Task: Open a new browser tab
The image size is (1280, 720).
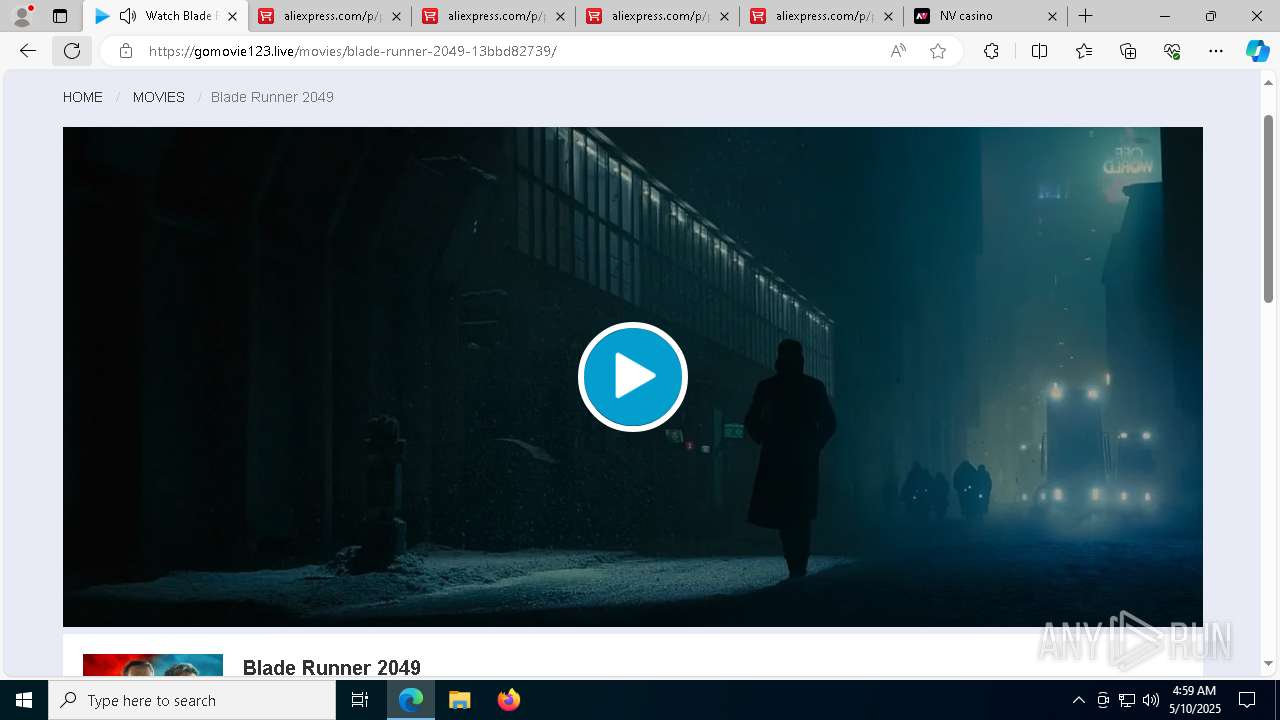Action: (1085, 16)
